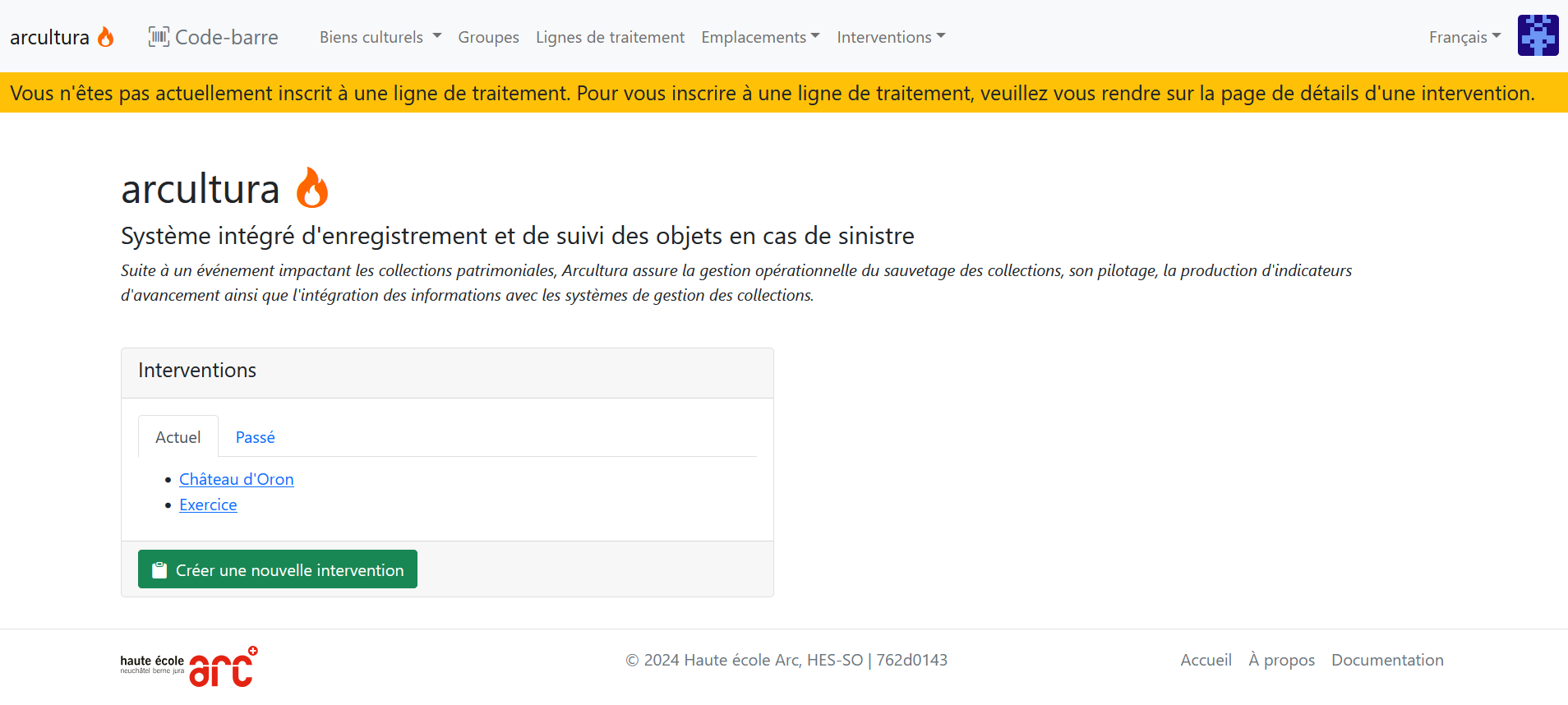
Task: Click the arcultura brand logo in navbar
Action: pos(62,37)
